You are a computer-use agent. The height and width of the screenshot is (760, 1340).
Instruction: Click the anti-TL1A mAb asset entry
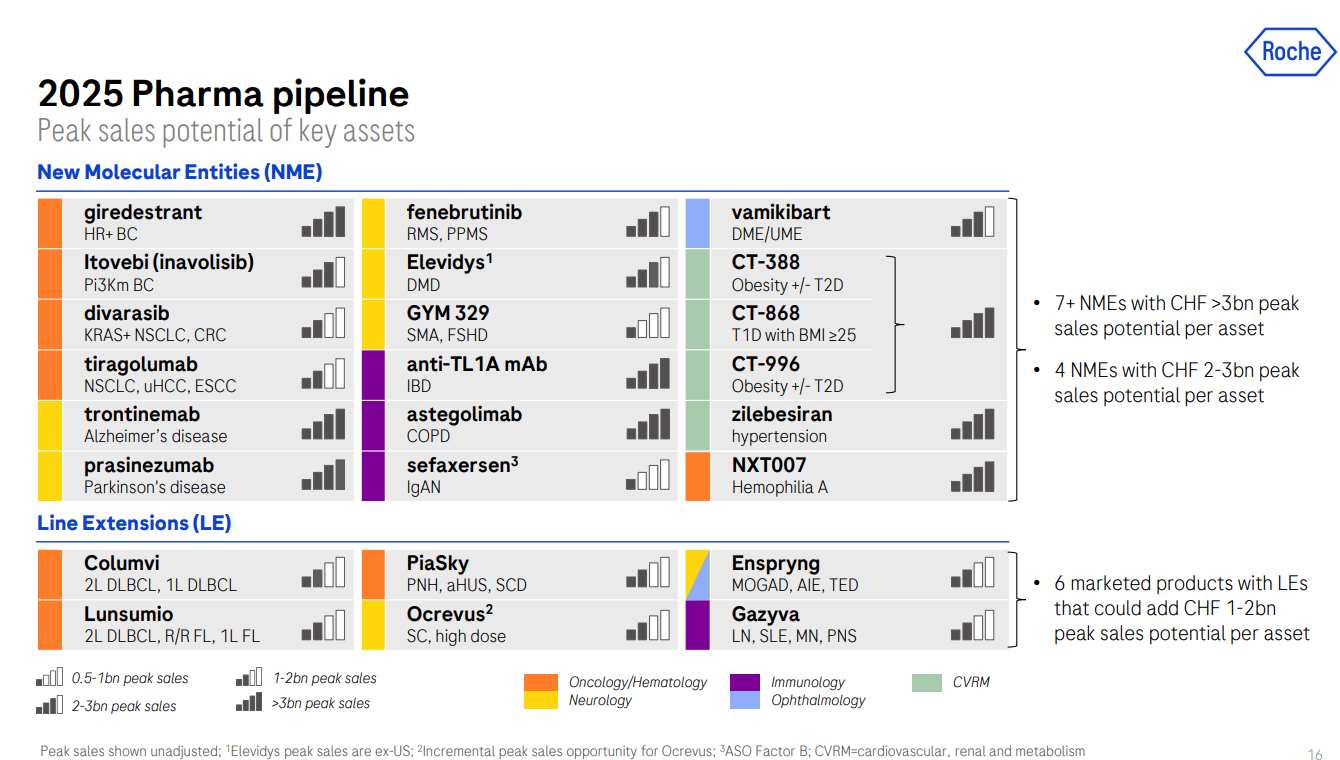[477, 365]
